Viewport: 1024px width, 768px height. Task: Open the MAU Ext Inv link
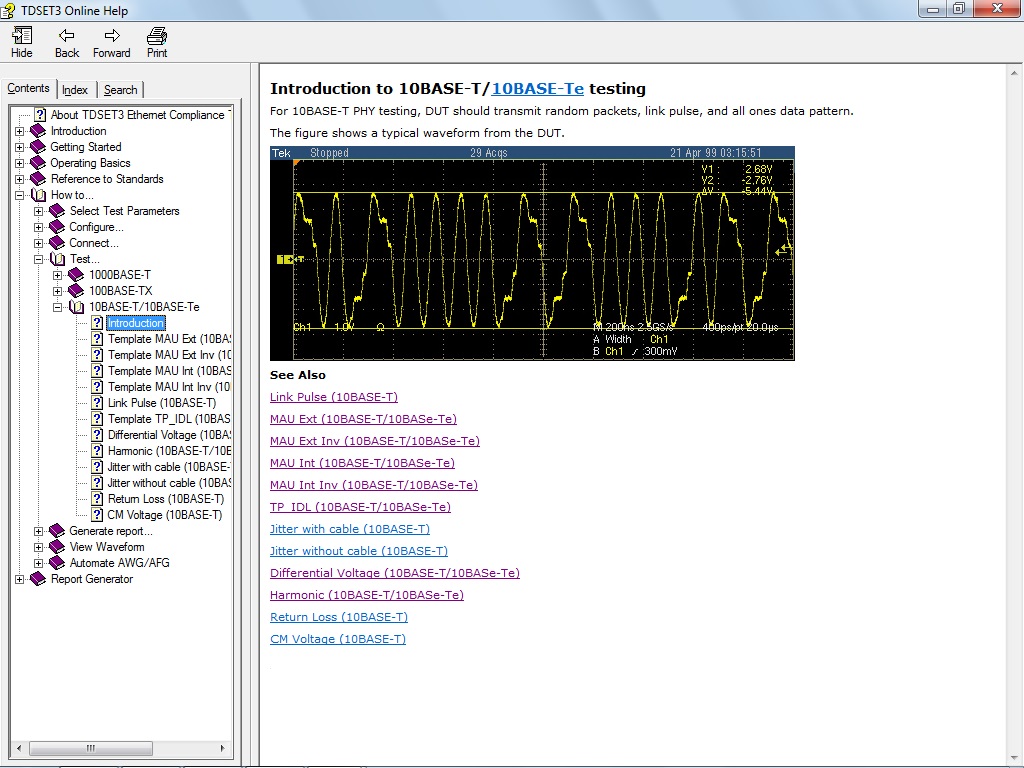[375, 441]
